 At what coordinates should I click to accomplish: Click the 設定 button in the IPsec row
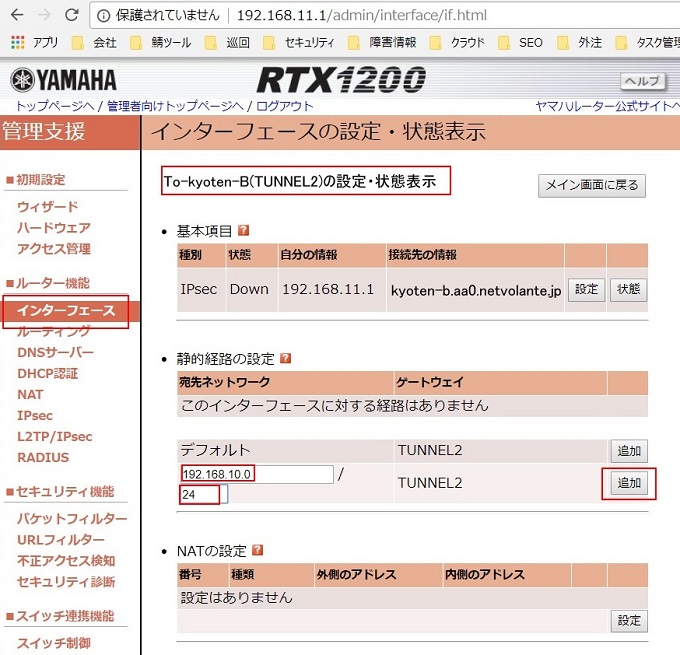586,289
